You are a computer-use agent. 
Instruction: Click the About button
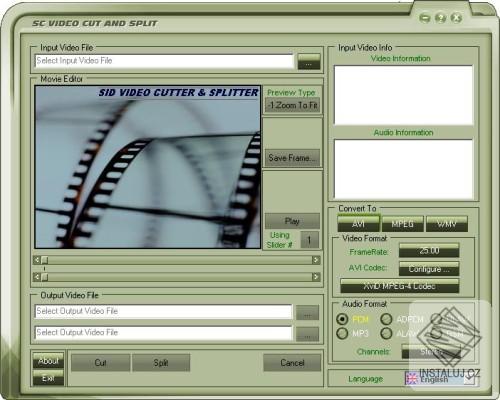click(x=48, y=361)
